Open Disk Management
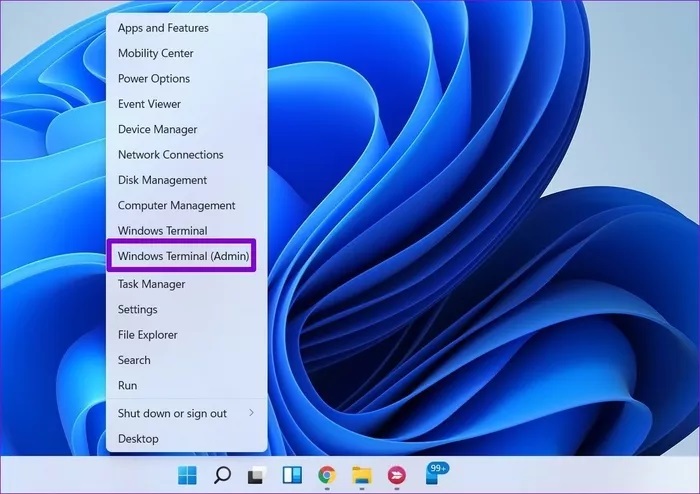This screenshot has height=494, width=700. (163, 180)
